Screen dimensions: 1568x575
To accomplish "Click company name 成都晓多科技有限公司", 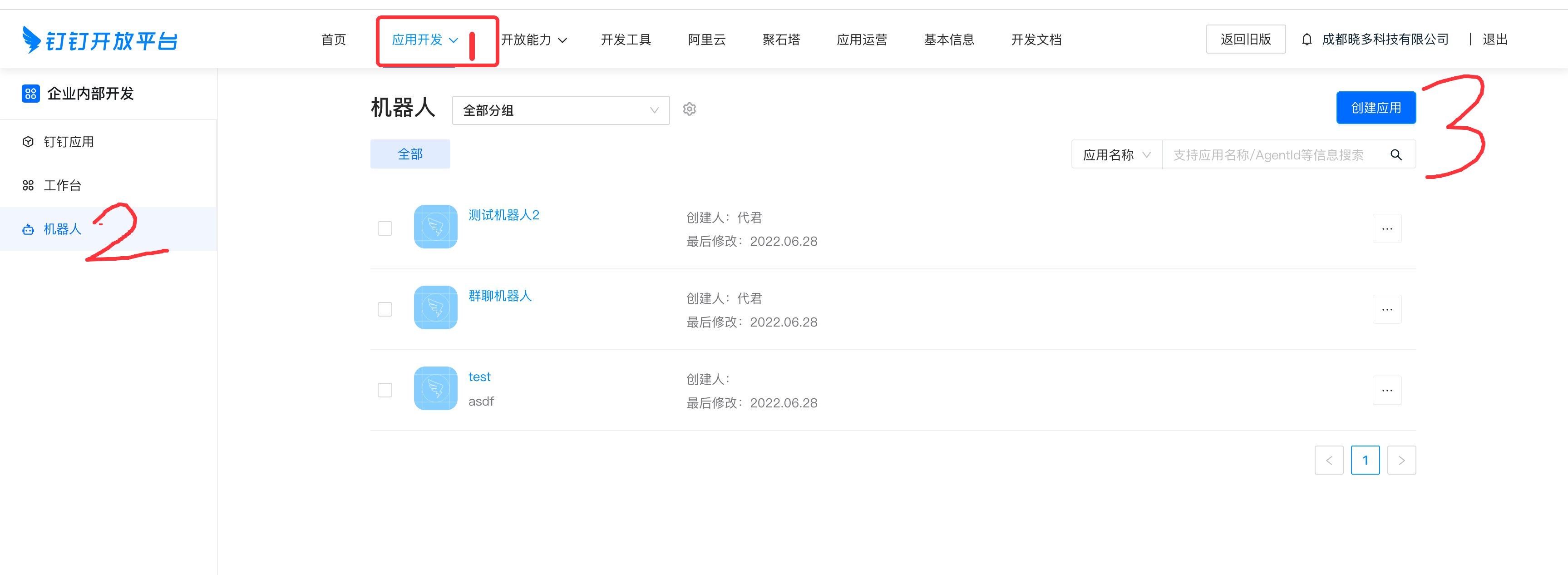I will coord(1385,40).
